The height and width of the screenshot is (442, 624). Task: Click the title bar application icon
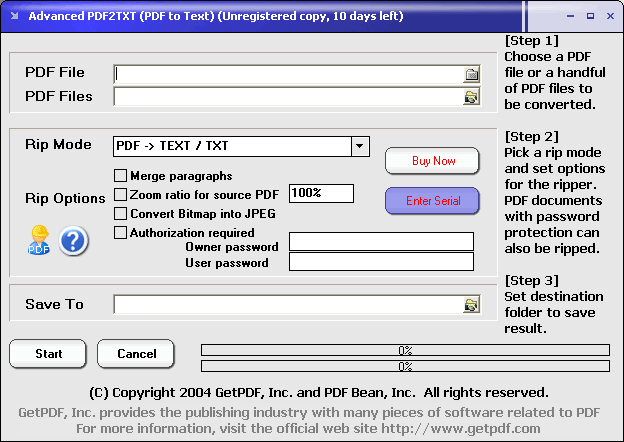[x=12, y=15]
